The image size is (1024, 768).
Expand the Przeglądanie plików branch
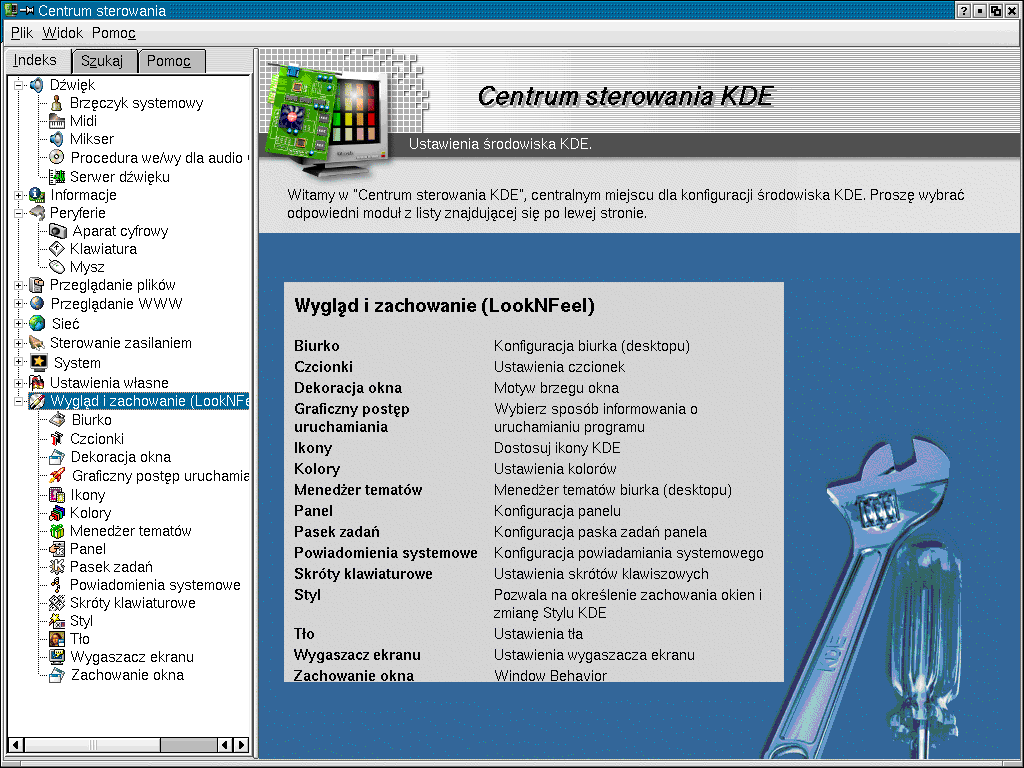click(x=18, y=285)
